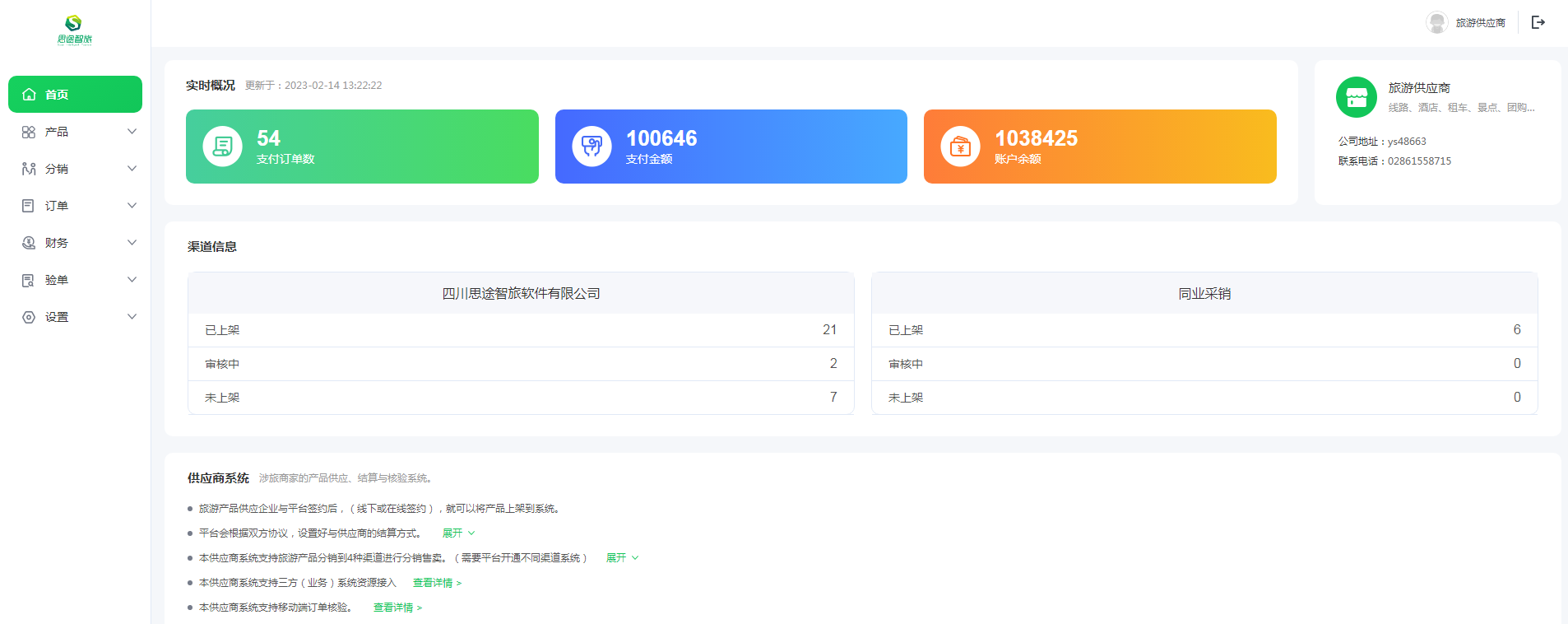Click the 旅游供应商 username in header
The height and width of the screenshot is (624, 1568).
tap(1480, 23)
